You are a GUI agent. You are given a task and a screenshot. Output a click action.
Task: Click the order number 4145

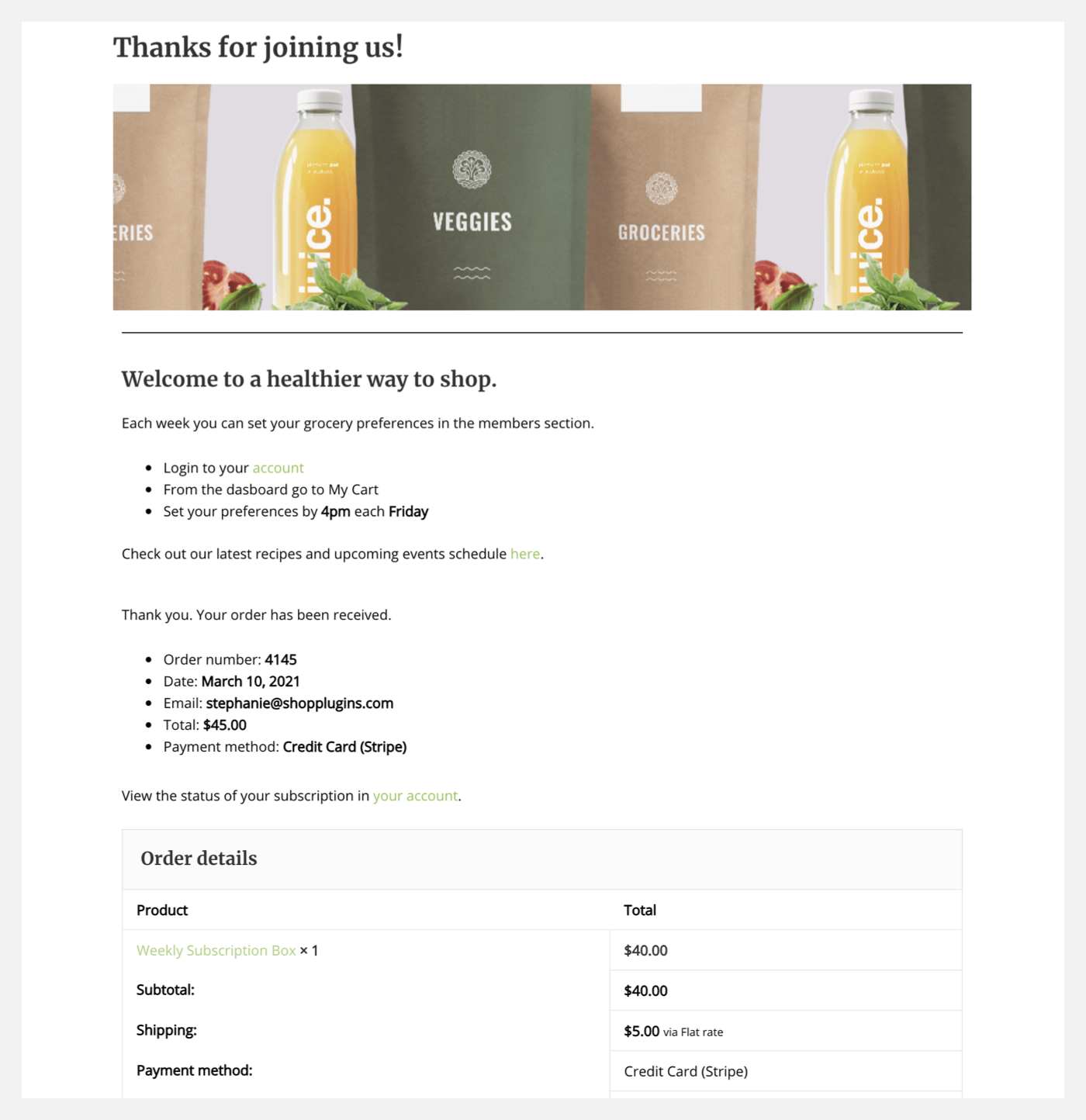point(281,660)
